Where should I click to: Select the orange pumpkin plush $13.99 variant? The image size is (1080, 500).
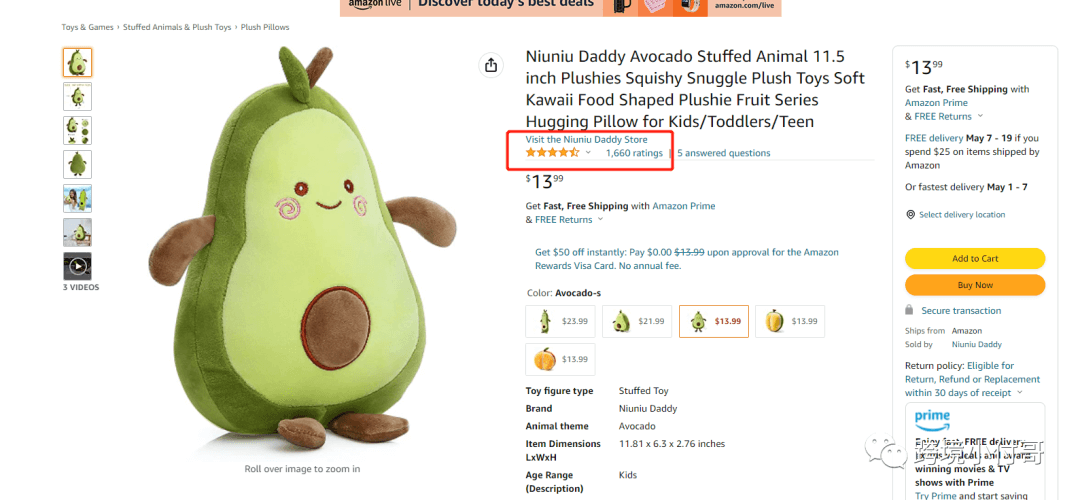[560, 359]
